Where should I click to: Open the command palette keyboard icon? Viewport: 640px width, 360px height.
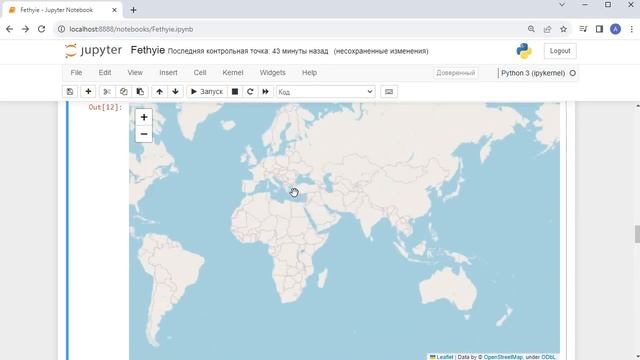[389, 92]
